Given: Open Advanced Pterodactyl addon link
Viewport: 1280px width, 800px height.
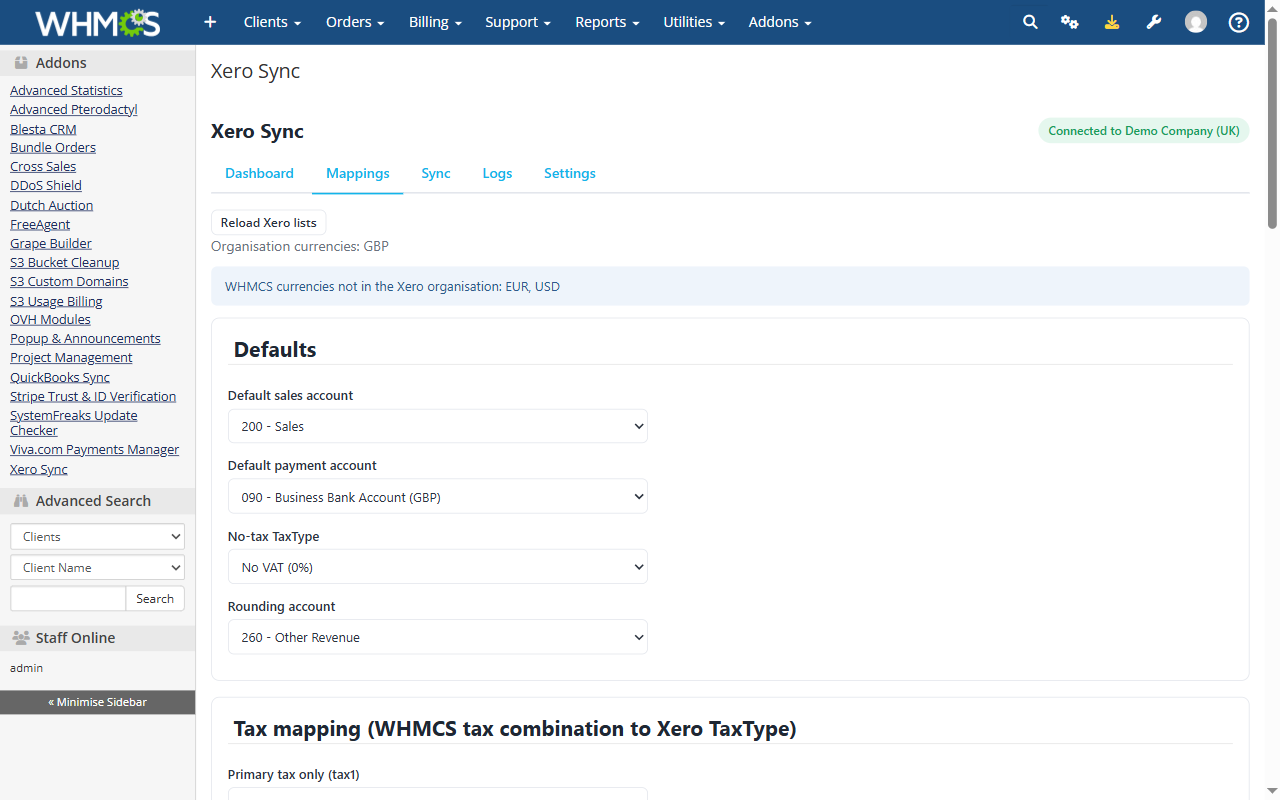Looking at the screenshot, I should pyautogui.click(x=74, y=109).
